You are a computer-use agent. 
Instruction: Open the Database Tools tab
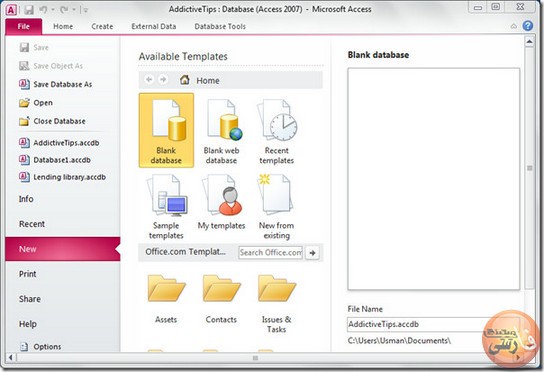[x=220, y=26]
